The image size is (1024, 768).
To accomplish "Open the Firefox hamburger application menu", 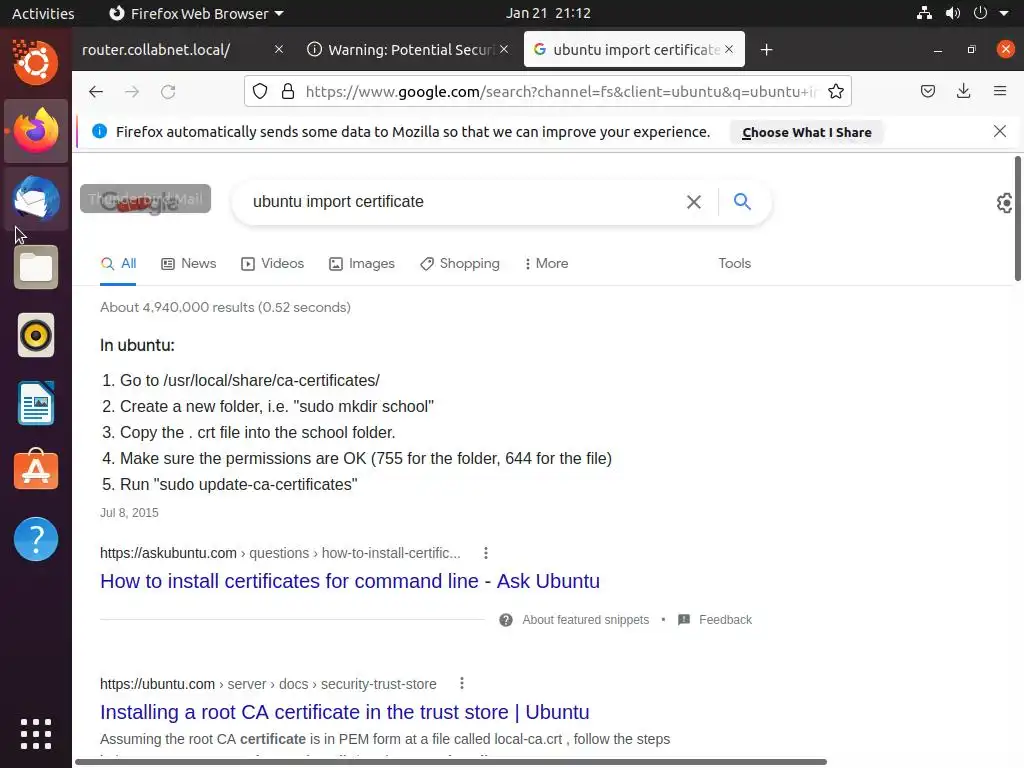I will [x=1000, y=91].
